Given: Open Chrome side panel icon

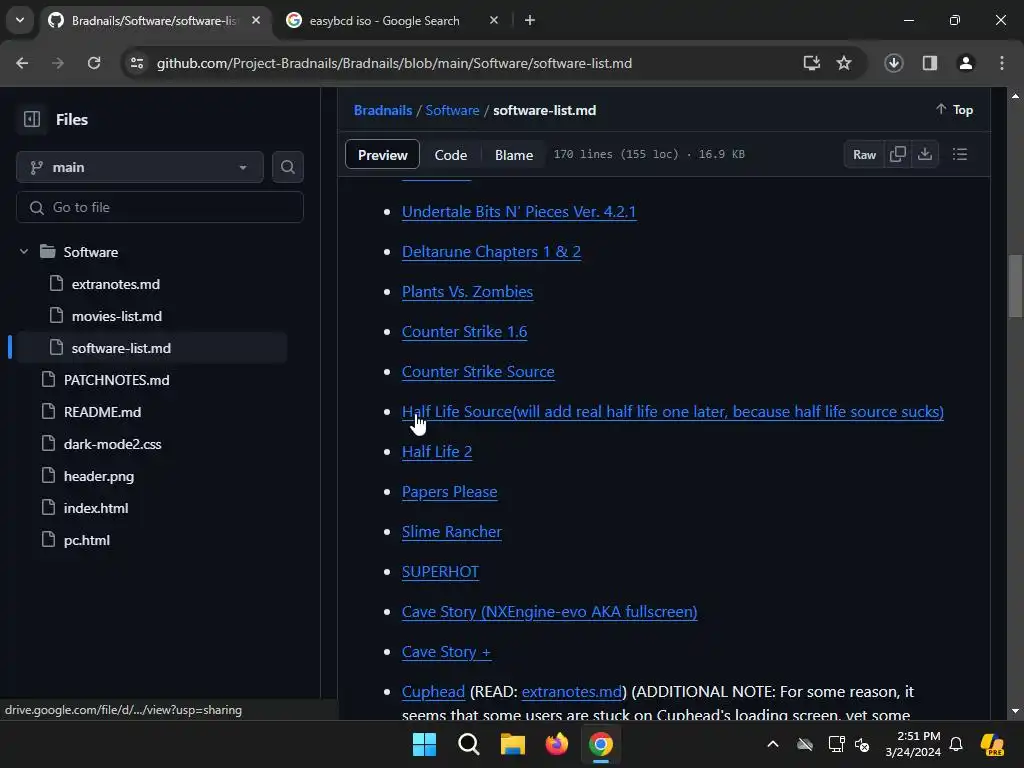Looking at the screenshot, I should tap(930, 63).
